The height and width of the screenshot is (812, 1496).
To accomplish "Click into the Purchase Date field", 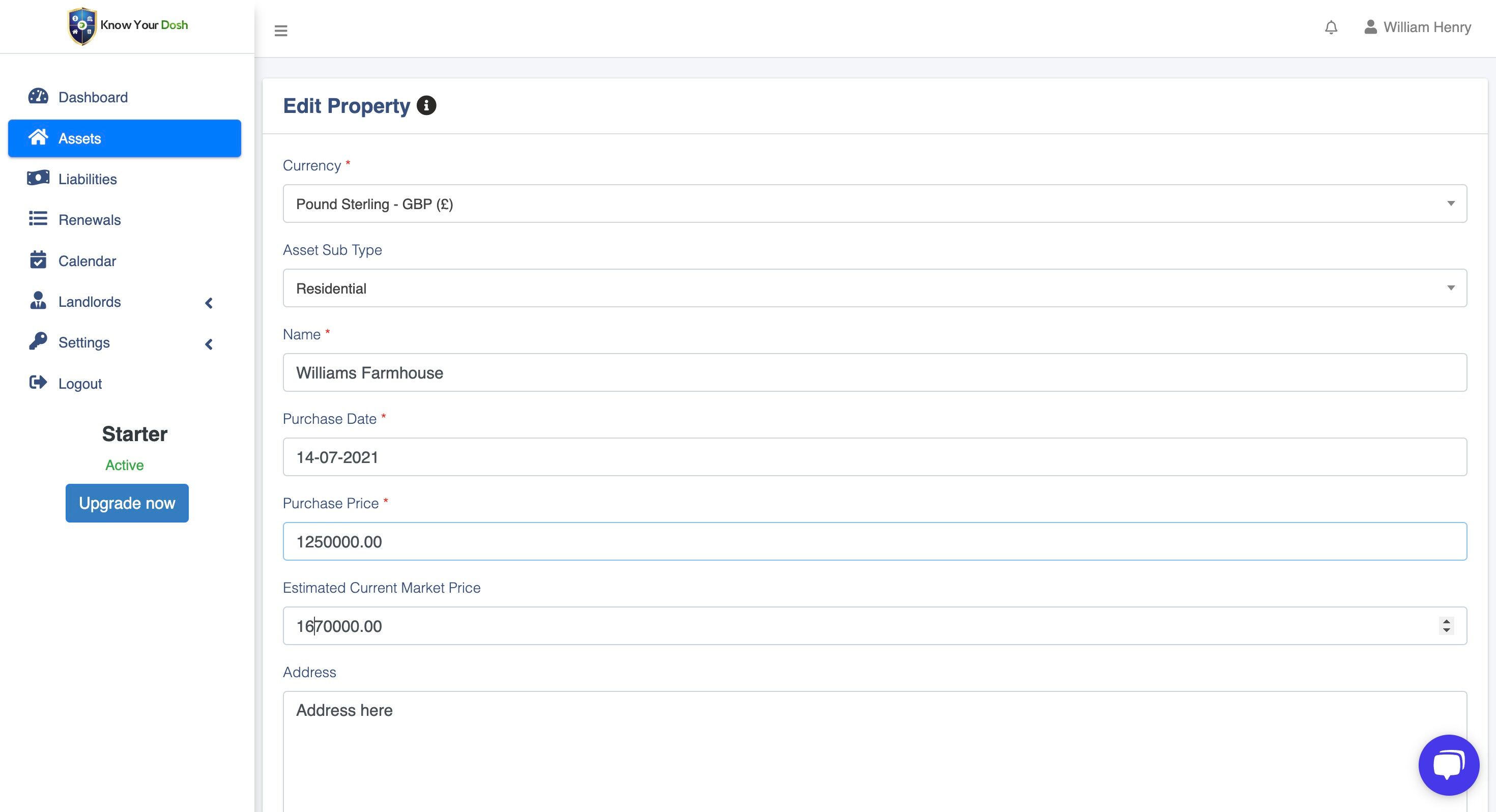I will [x=874, y=457].
